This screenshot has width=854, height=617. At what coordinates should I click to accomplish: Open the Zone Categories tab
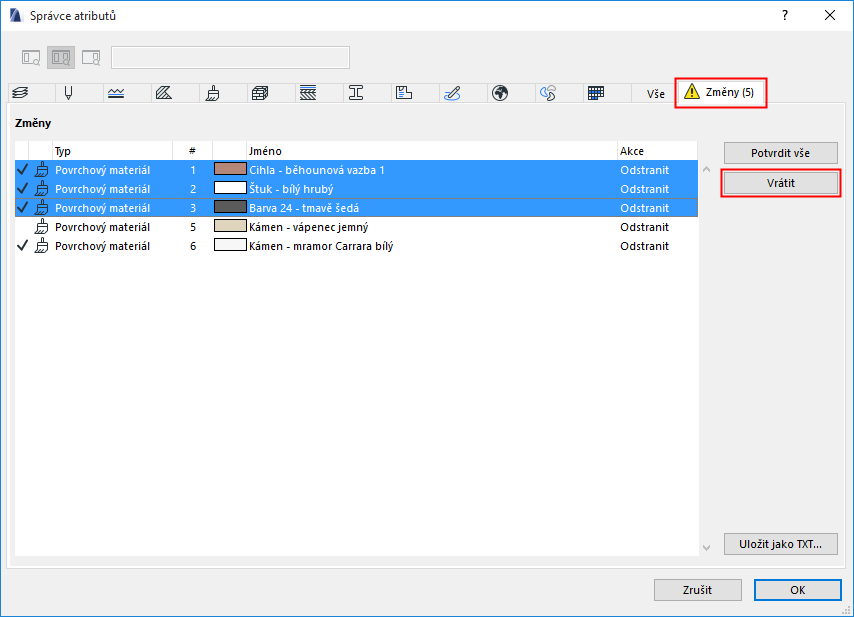pyautogui.click(x=404, y=93)
